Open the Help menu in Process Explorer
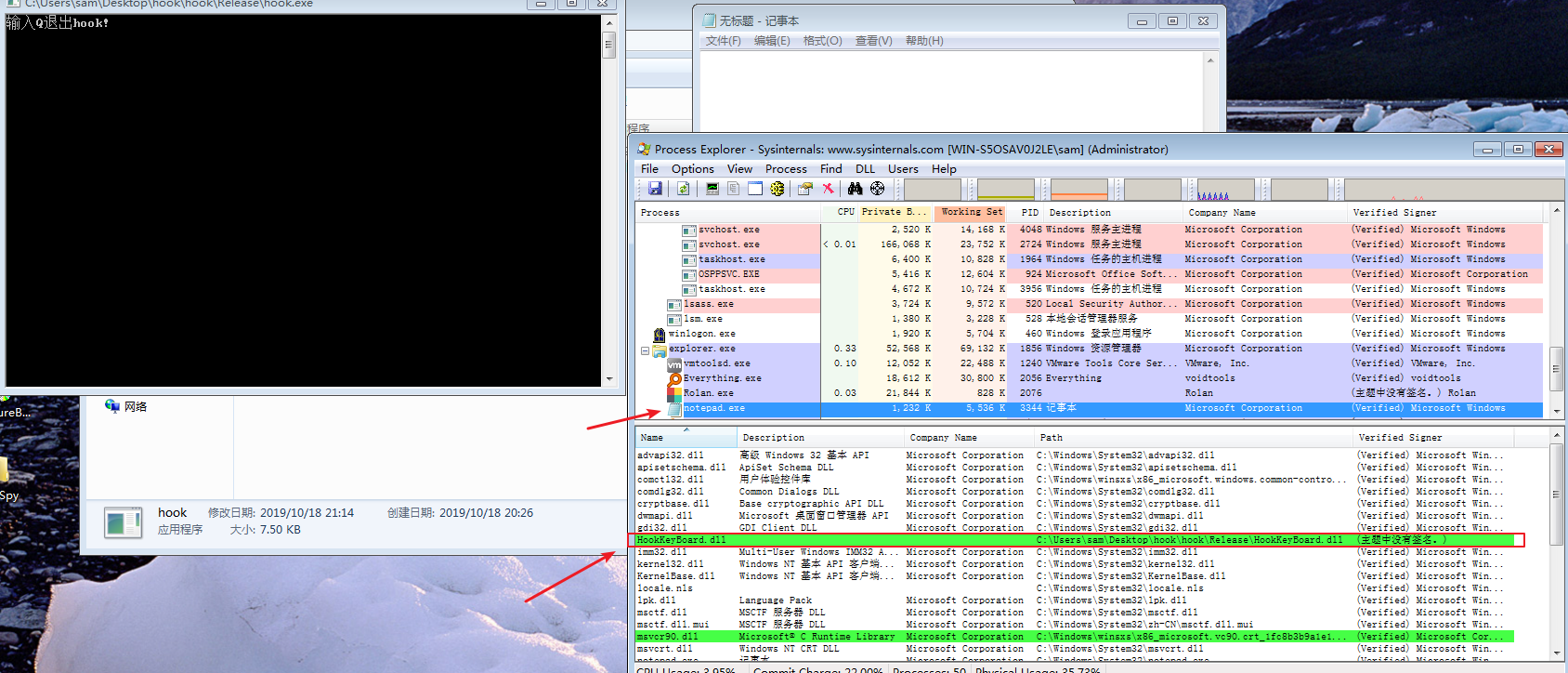The height and width of the screenshot is (673, 1568). tap(944, 169)
